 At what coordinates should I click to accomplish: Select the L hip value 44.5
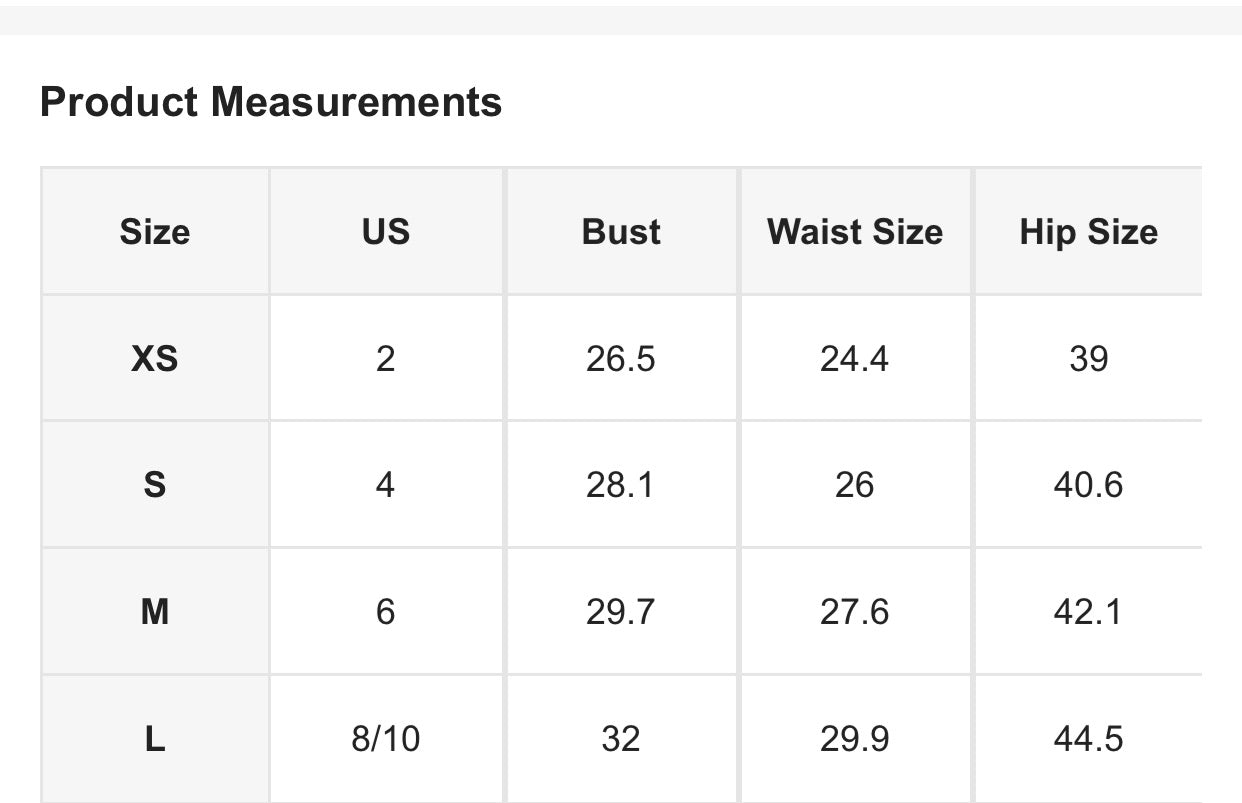(1088, 739)
